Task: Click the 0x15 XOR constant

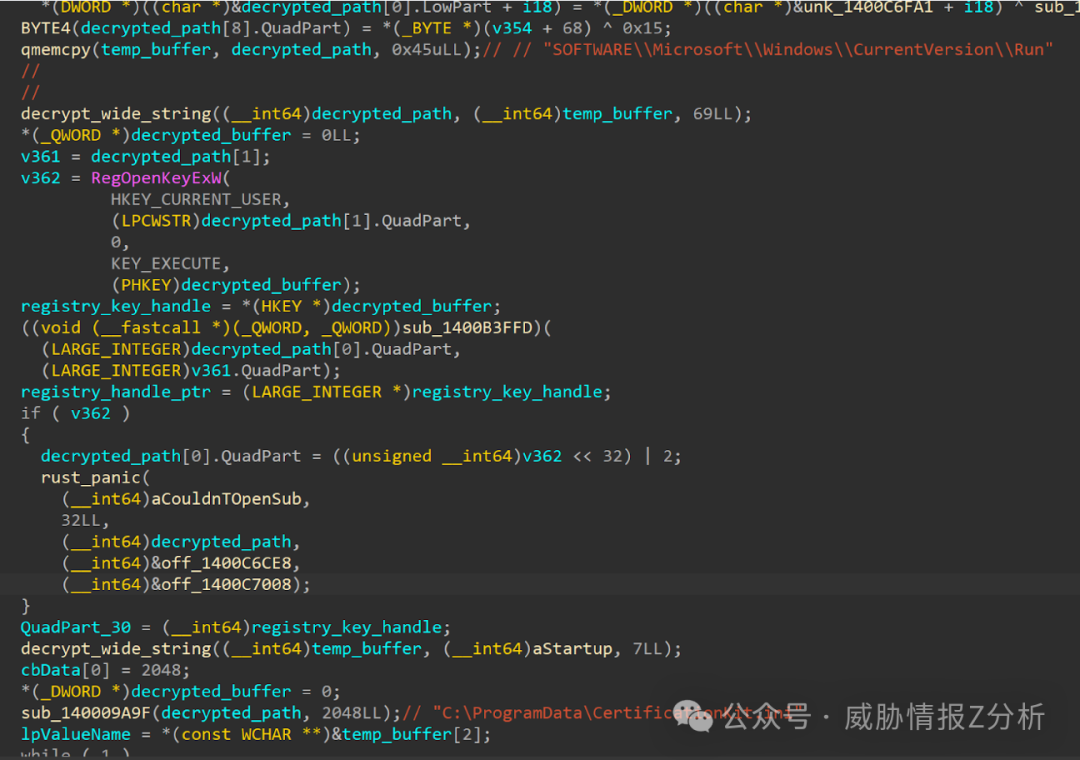Action: coord(642,28)
